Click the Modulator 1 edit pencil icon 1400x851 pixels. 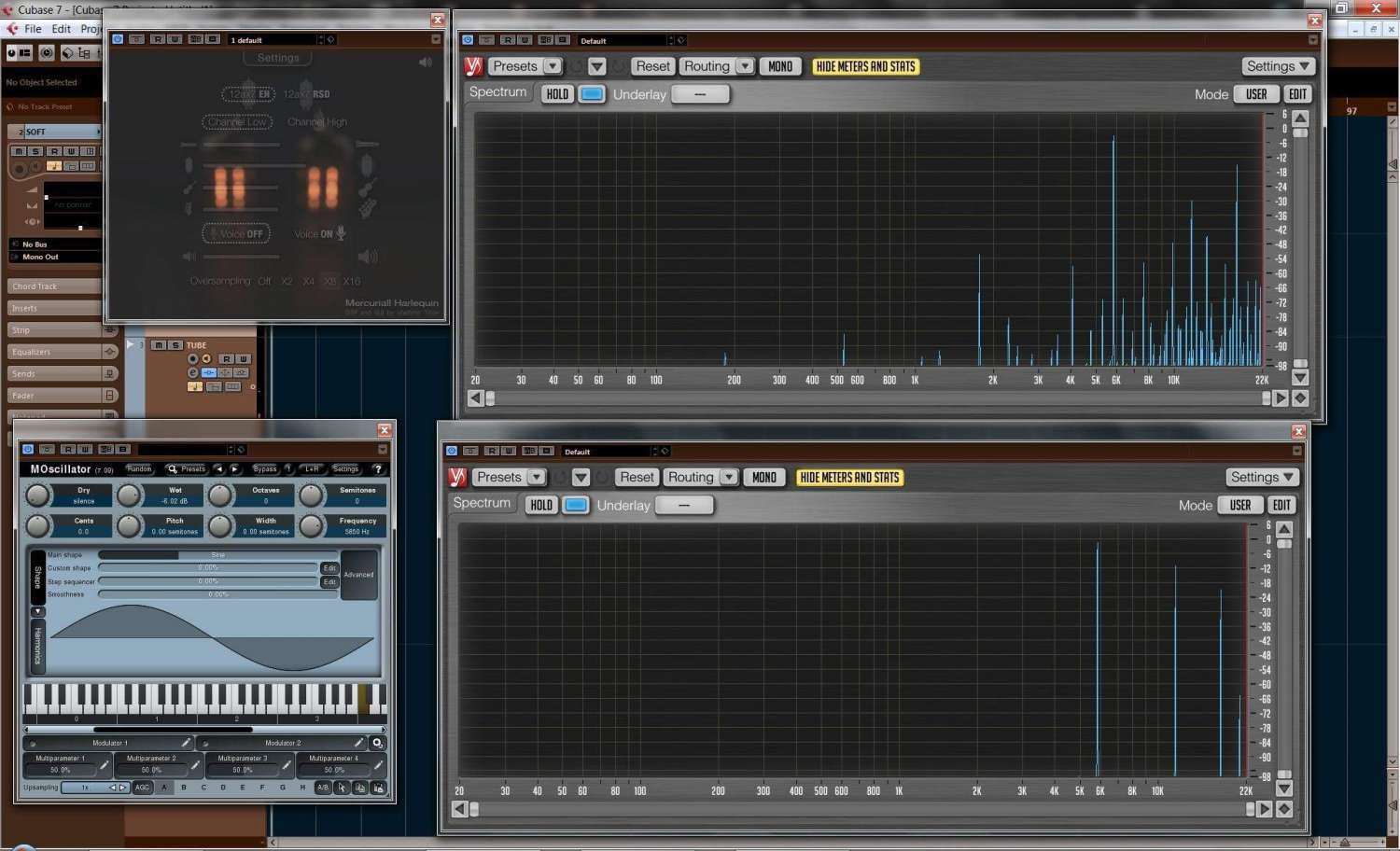click(186, 744)
